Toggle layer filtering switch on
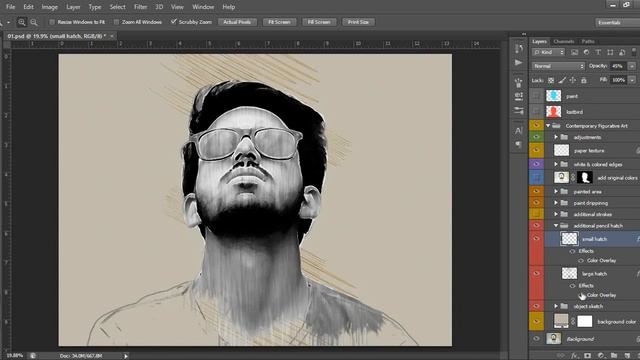The image size is (640, 360). [x=634, y=52]
